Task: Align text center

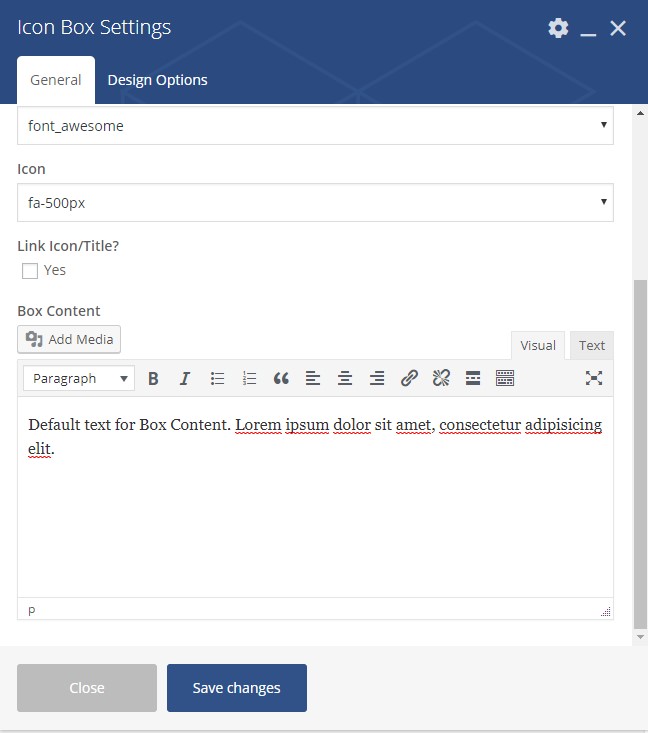Action: [345, 378]
